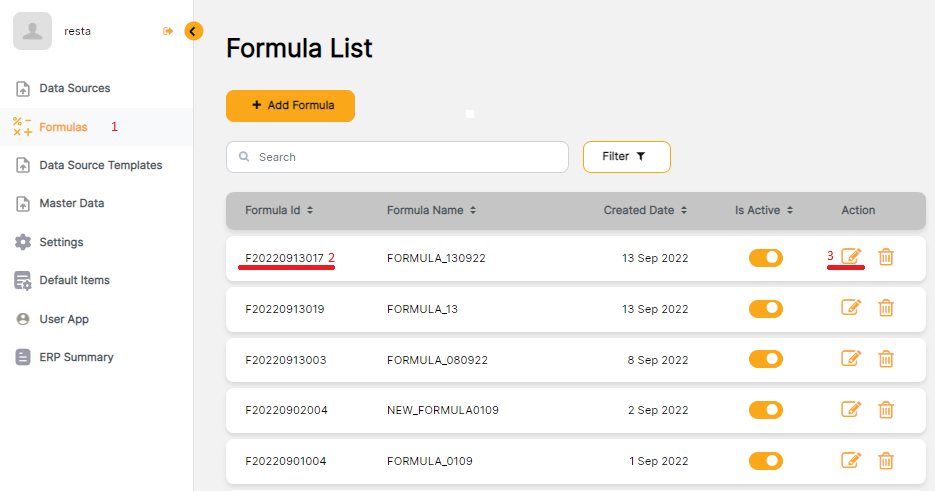
Task: Edit formula F20220913017
Action: click(851, 257)
